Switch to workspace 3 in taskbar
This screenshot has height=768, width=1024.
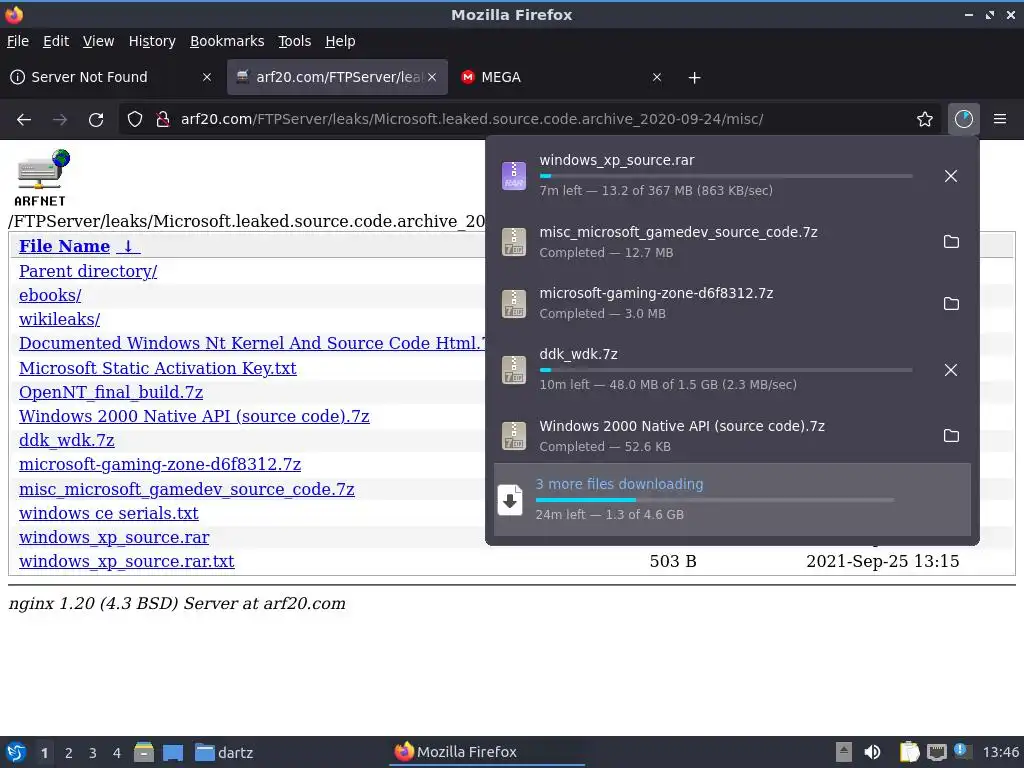tap(93, 753)
